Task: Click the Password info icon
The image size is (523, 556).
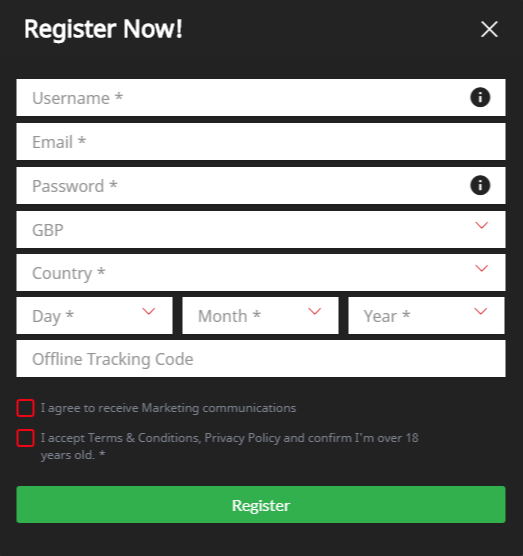Action: (480, 185)
